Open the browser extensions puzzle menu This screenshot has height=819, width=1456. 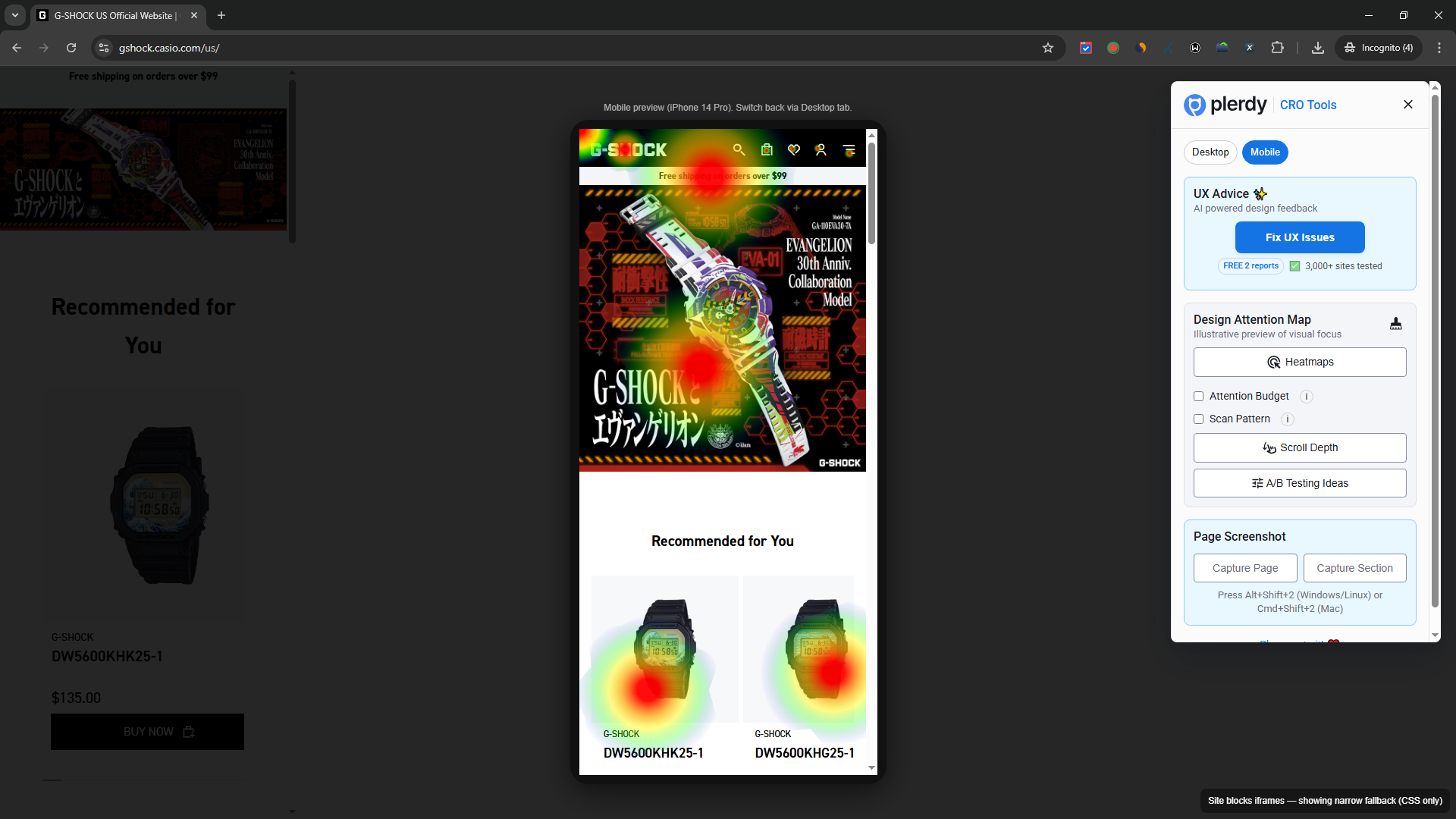(1278, 48)
